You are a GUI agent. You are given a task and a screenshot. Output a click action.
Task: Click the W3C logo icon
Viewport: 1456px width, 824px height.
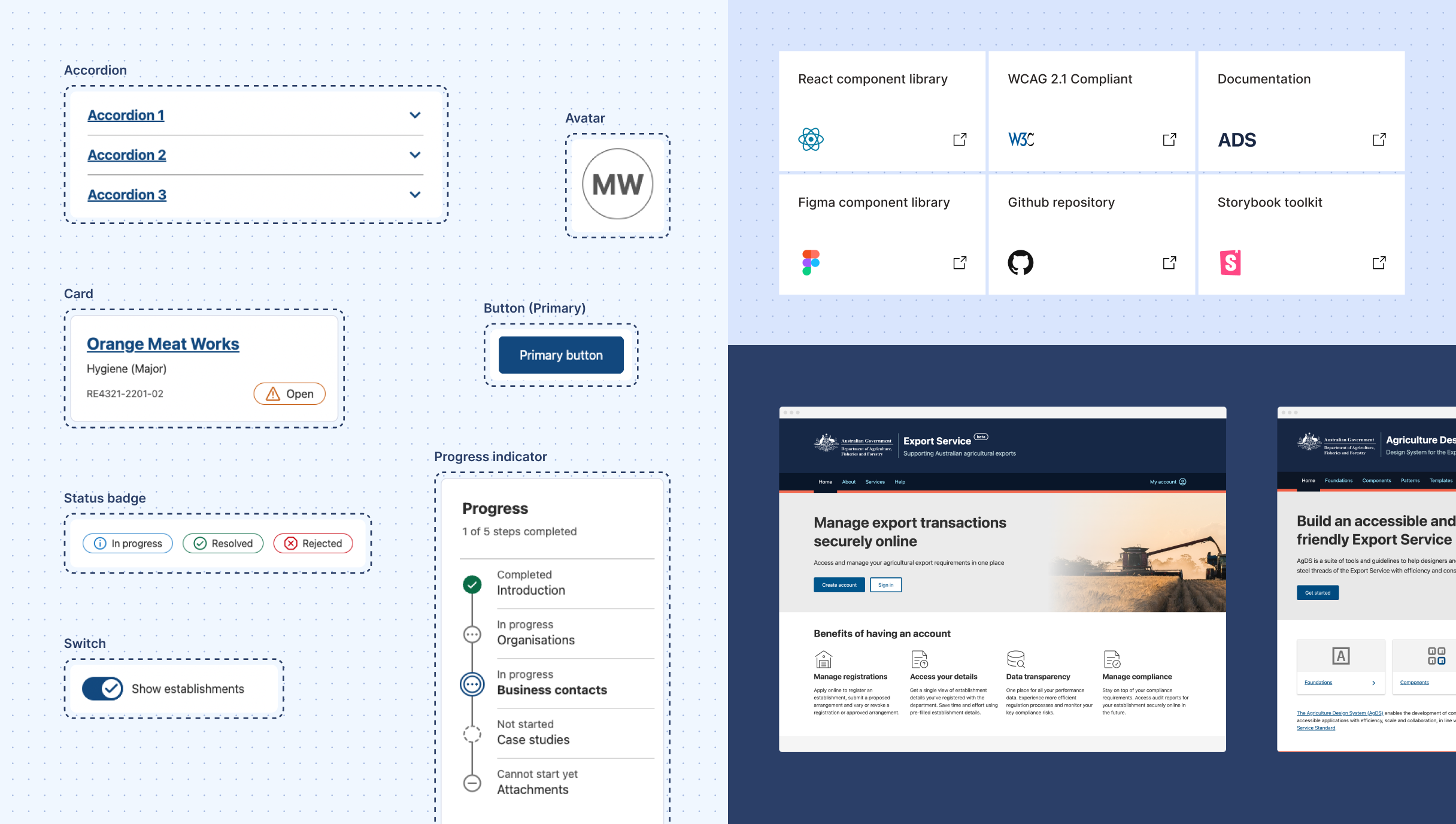coord(1021,140)
